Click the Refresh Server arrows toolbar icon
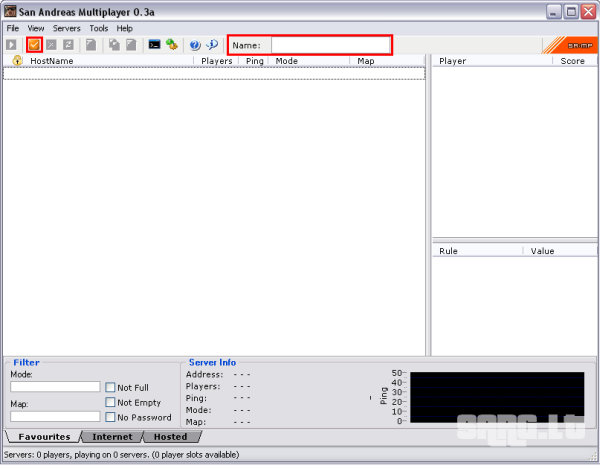Image resolution: width=600 pixels, height=465 pixels. pos(68,45)
